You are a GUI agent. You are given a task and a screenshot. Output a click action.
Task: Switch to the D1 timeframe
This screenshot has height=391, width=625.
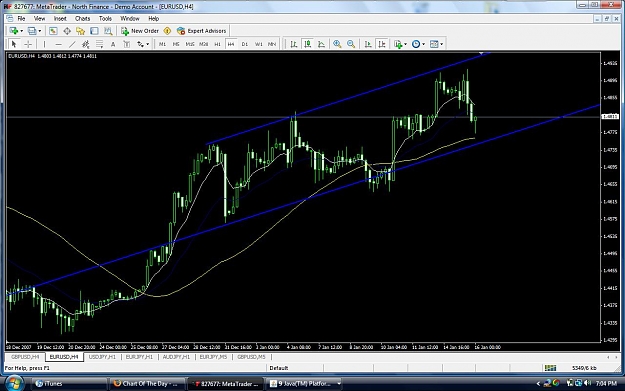[x=245, y=44]
